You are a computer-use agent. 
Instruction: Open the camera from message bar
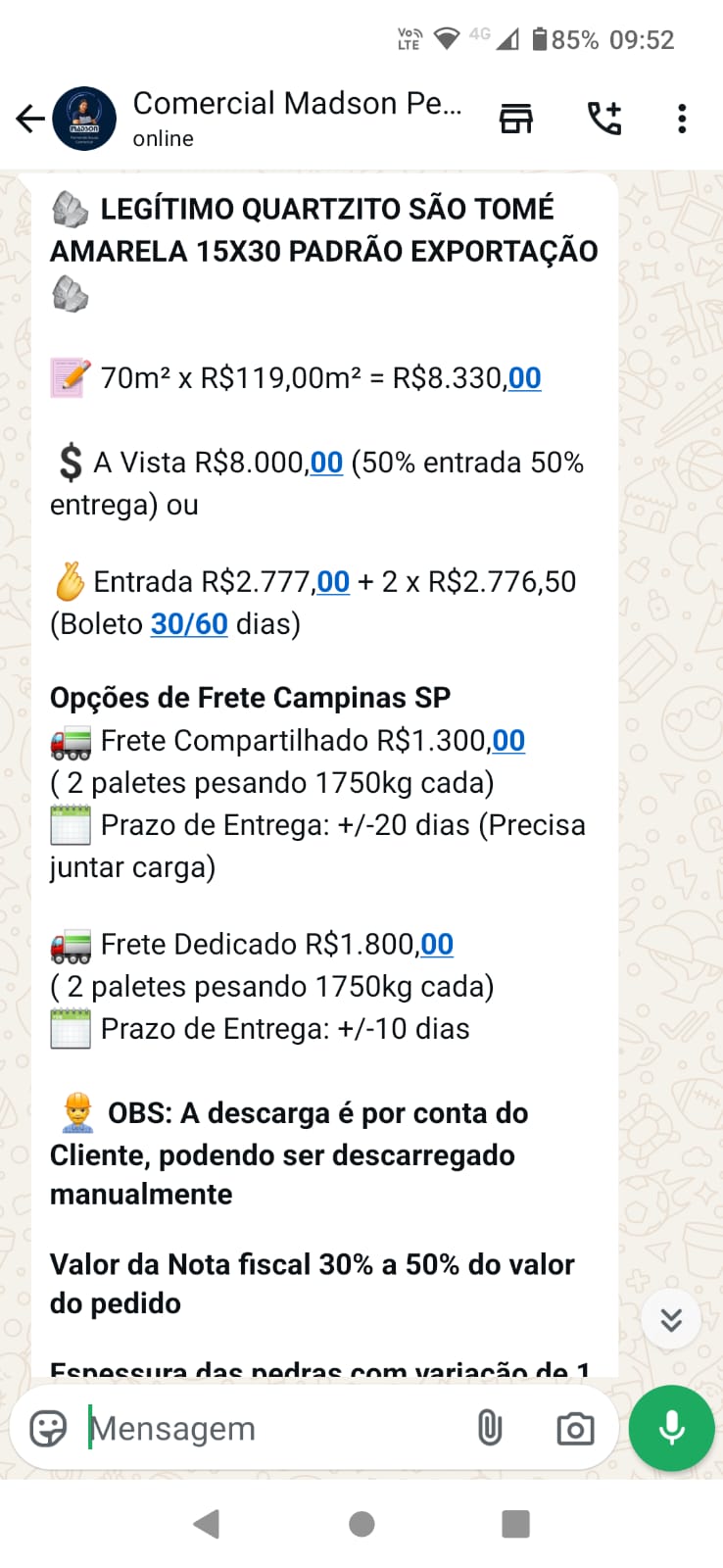[574, 1429]
